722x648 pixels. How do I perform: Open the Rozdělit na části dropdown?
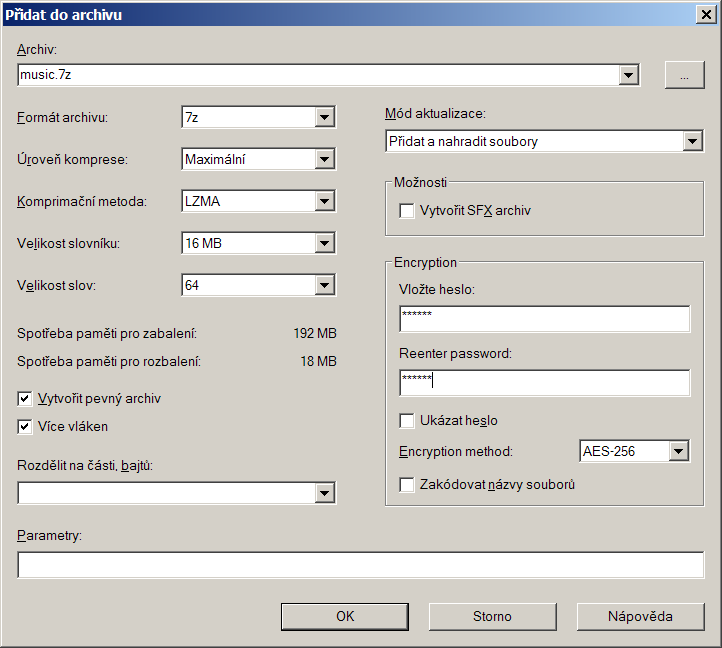point(325,493)
